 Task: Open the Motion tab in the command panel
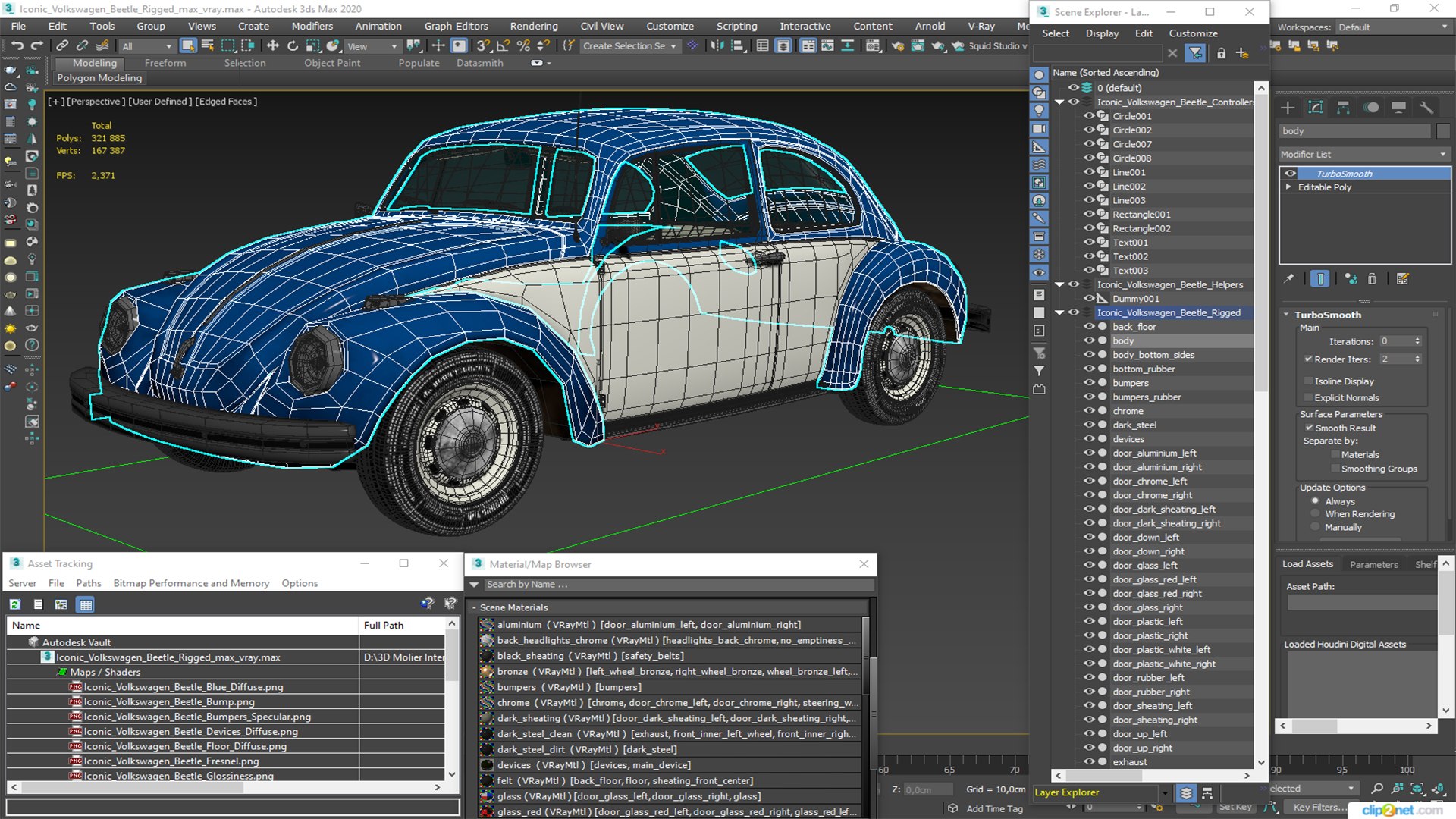pyautogui.click(x=1371, y=107)
